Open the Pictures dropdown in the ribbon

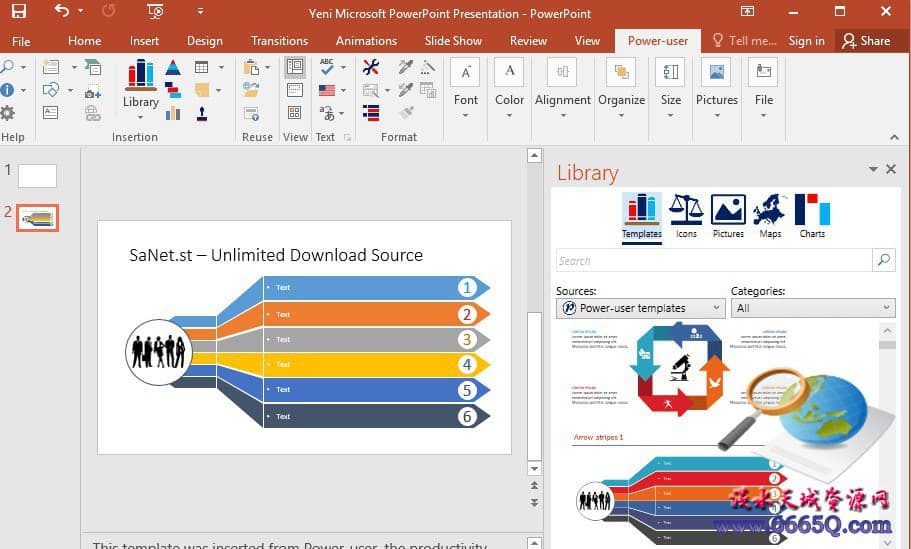click(x=716, y=89)
